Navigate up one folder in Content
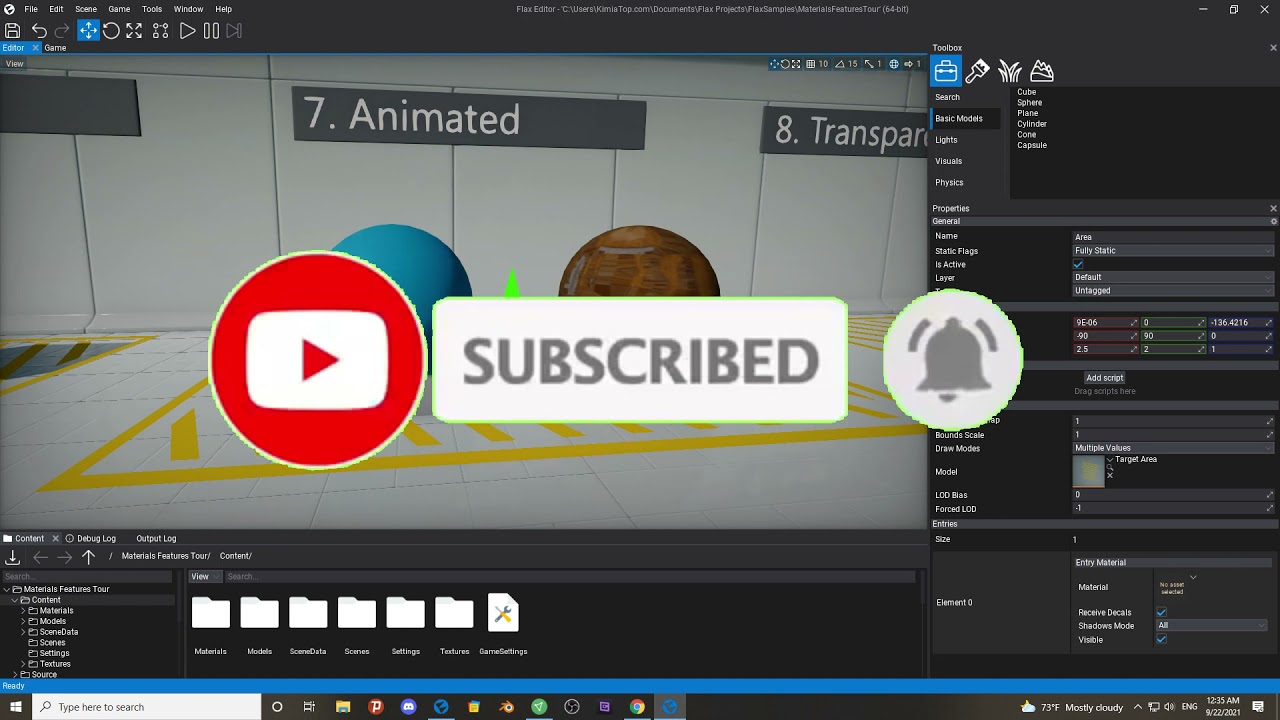1280x720 pixels. coord(88,557)
